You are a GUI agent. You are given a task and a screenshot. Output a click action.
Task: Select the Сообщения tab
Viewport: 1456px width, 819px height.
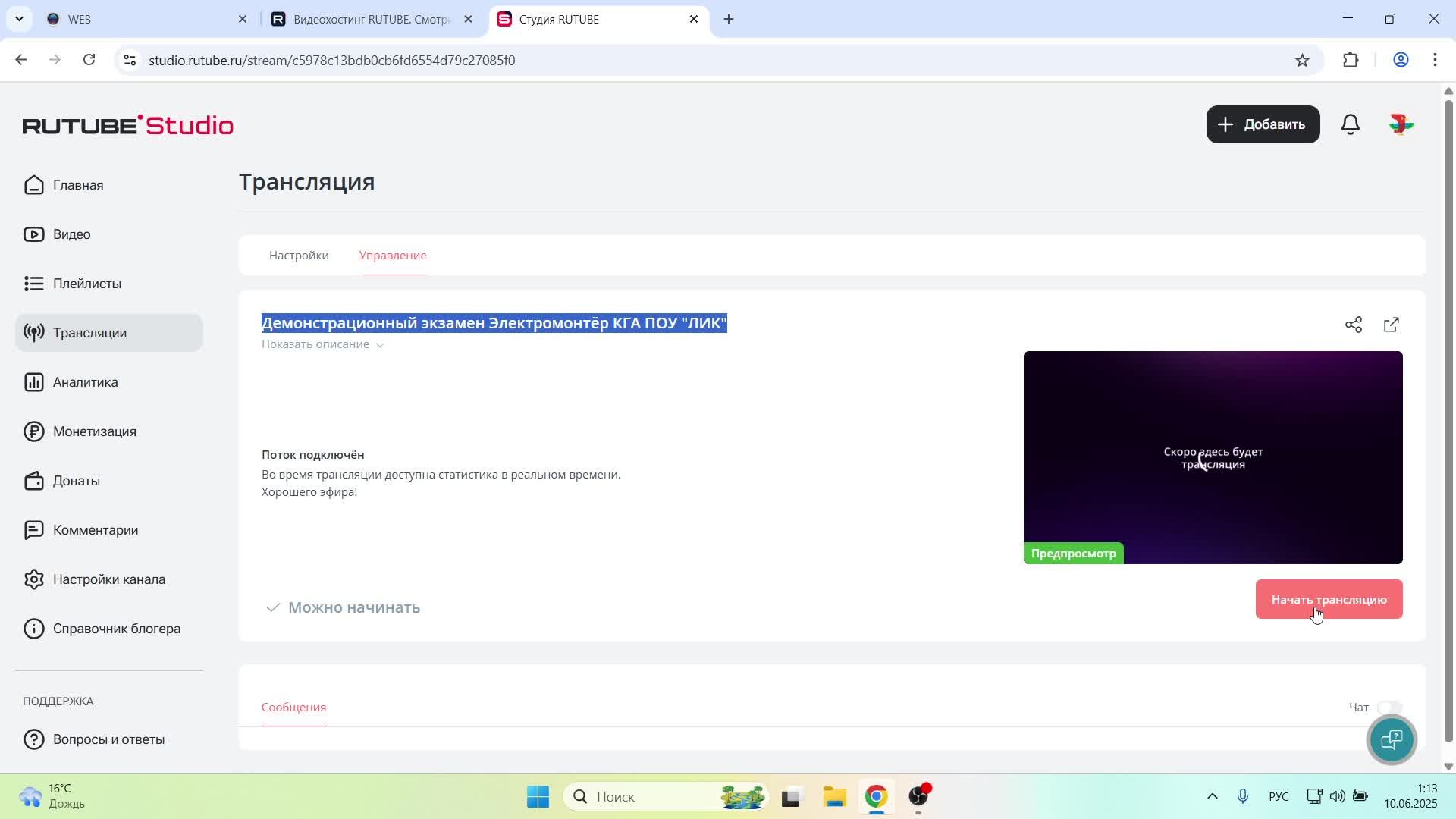click(294, 708)
